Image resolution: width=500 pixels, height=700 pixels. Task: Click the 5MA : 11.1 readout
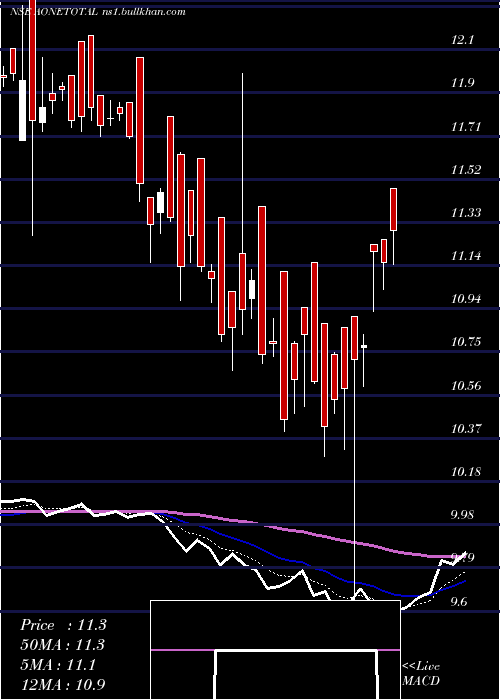pyautogui.click(x=58, y=665)
